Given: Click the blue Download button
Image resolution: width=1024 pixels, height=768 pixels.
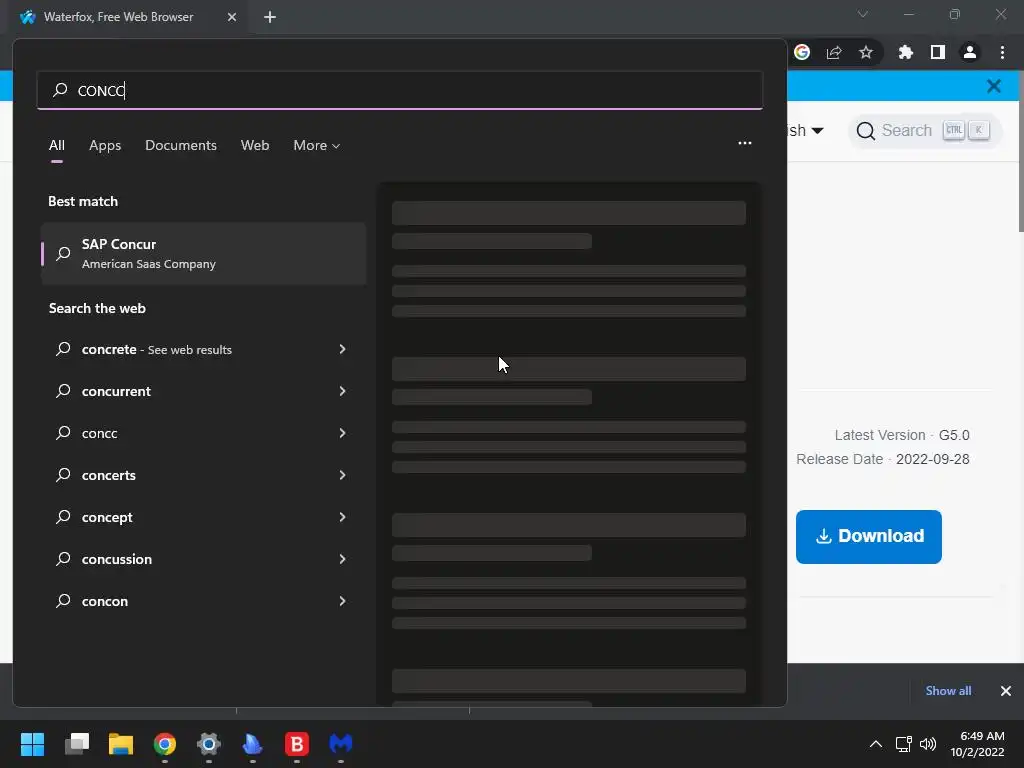Looking at the screenshot, I should pyautogui.click(x=869, y=536).
